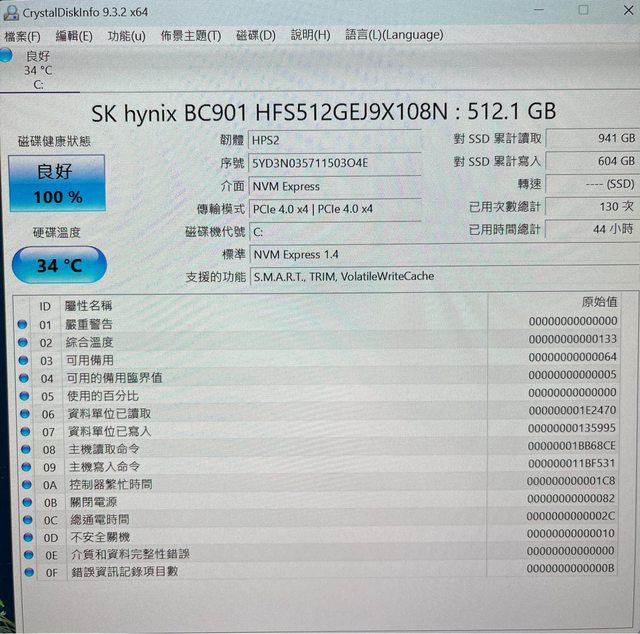Open the 檔案(F) menu

(x=22, y=35)
